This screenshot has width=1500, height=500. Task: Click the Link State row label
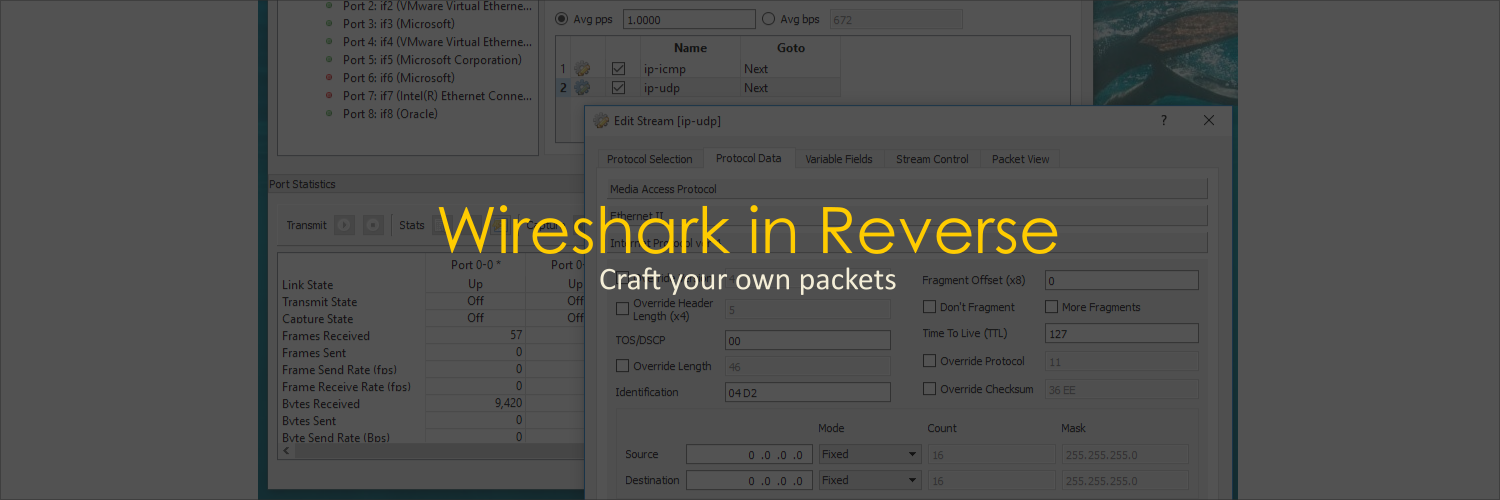point(307,285)
